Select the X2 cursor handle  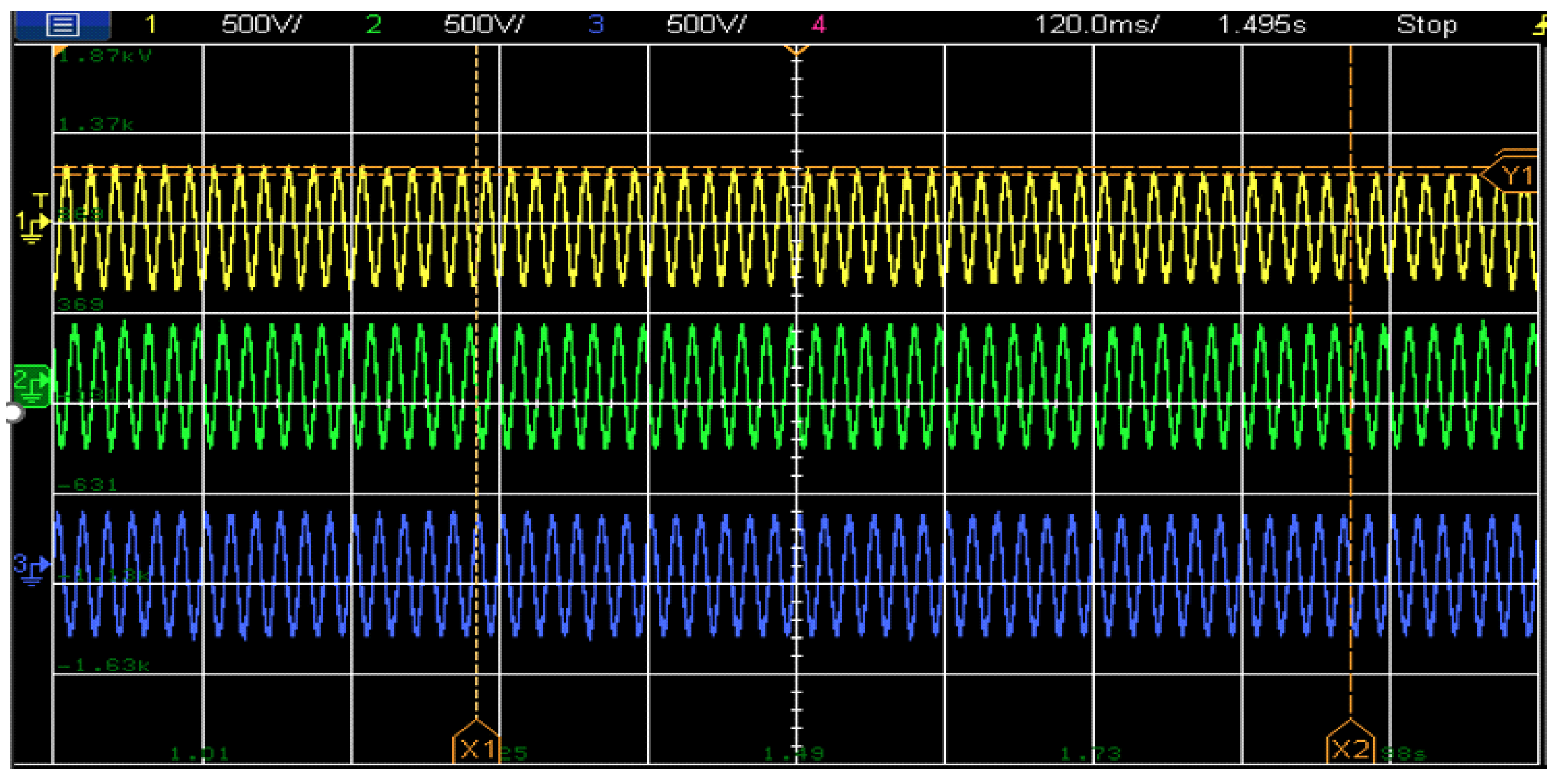click(1350, 747)
